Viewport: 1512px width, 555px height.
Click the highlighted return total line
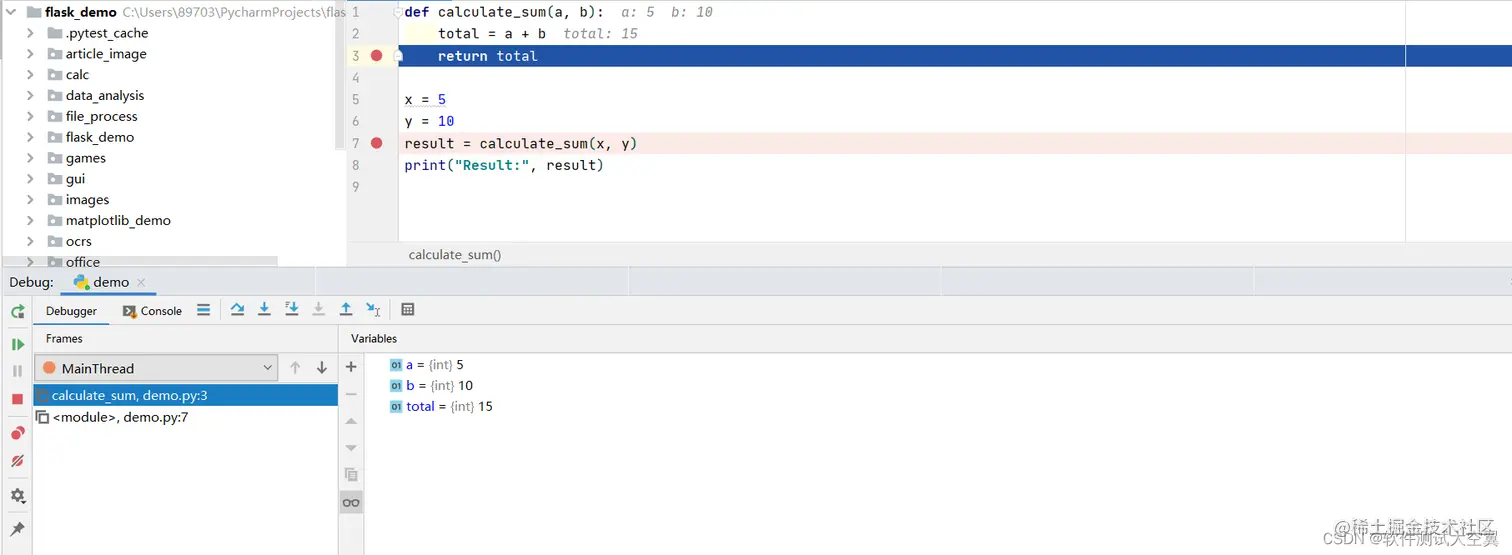pyautogui.click(x=955, y=56)
